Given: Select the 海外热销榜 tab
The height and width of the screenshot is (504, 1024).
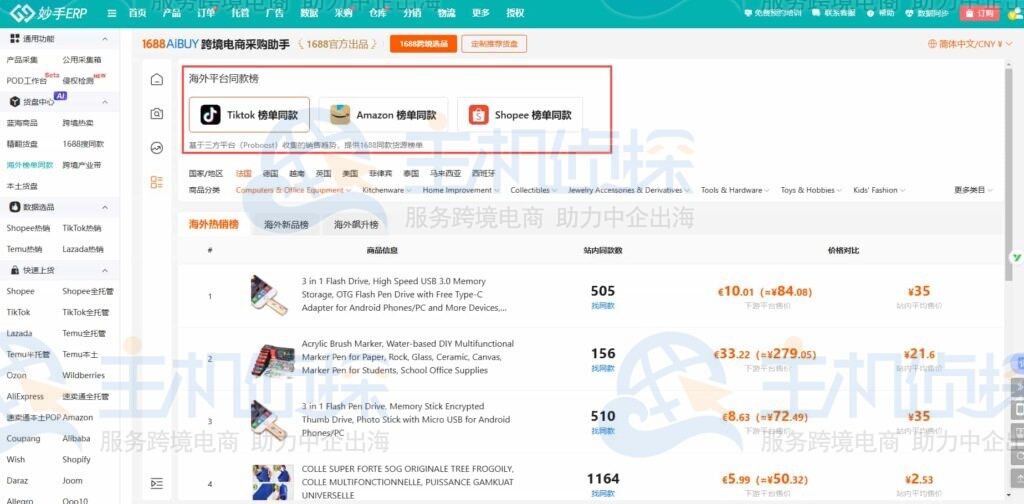Looking at the screenshot, I should [x=214, y=224].
